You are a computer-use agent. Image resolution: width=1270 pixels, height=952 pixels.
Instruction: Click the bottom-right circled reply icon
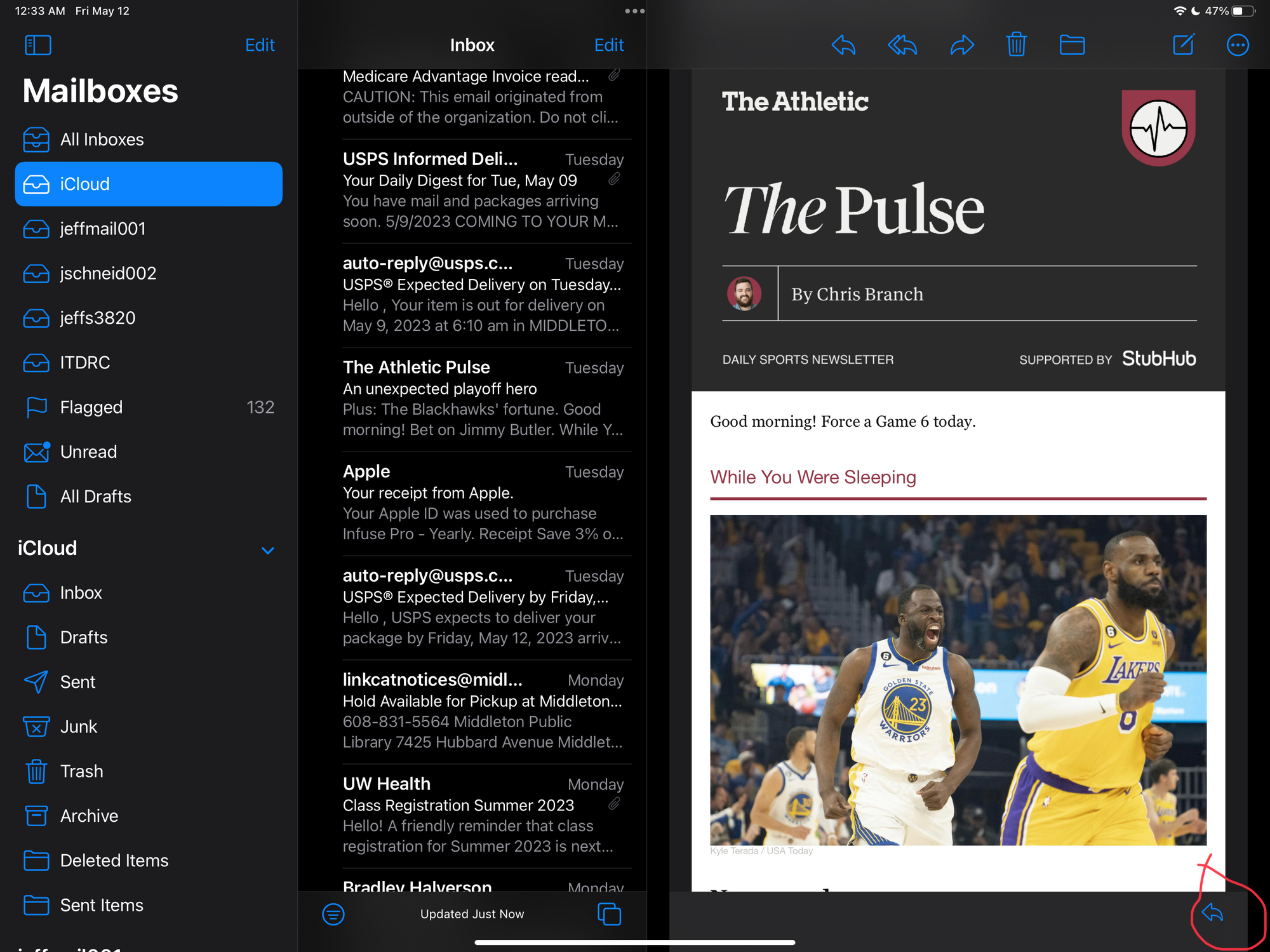(x=1212, y=913)
